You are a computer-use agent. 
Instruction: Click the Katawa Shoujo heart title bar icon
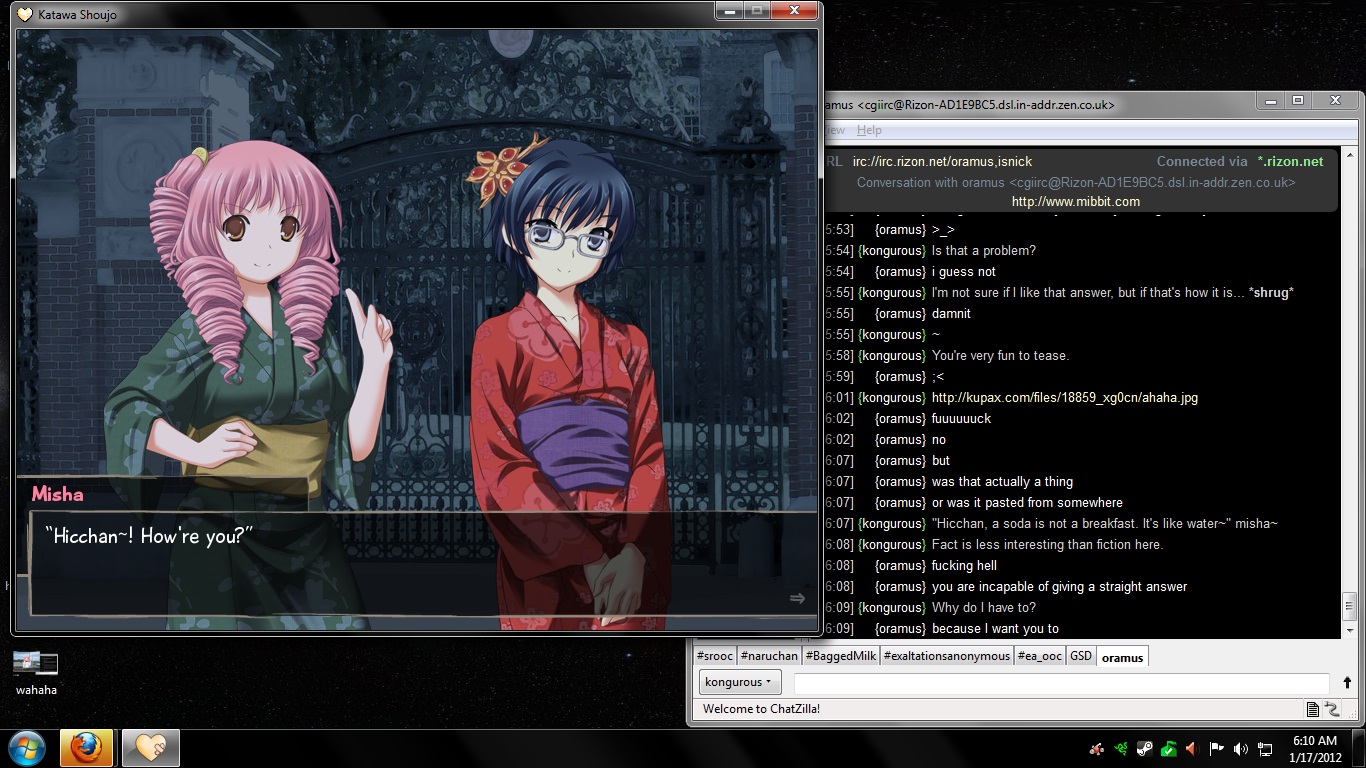click(25, 14)
